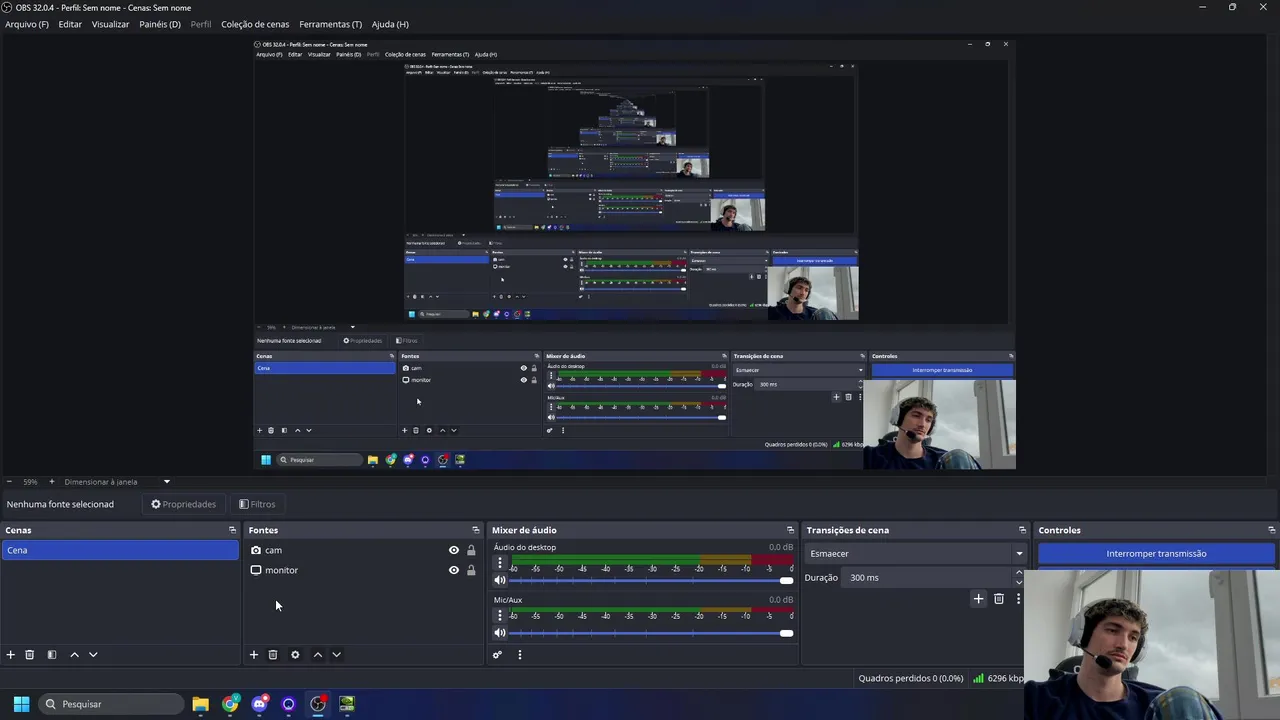This screenshot has width=1280, height=720.
Task: Open Ajuda menu
Action: (x=390, y=24)
